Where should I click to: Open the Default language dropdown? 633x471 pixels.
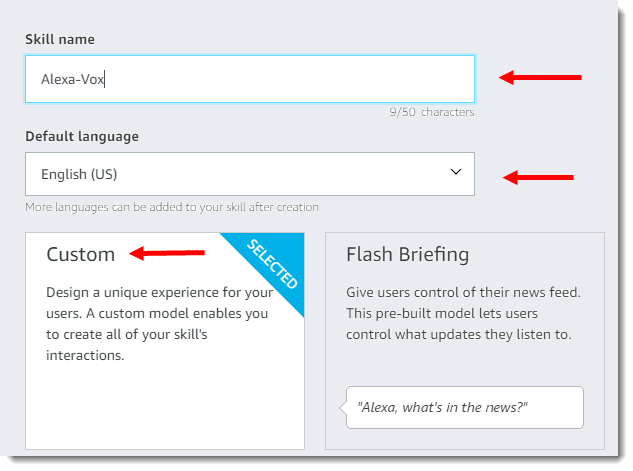(250, 174)
